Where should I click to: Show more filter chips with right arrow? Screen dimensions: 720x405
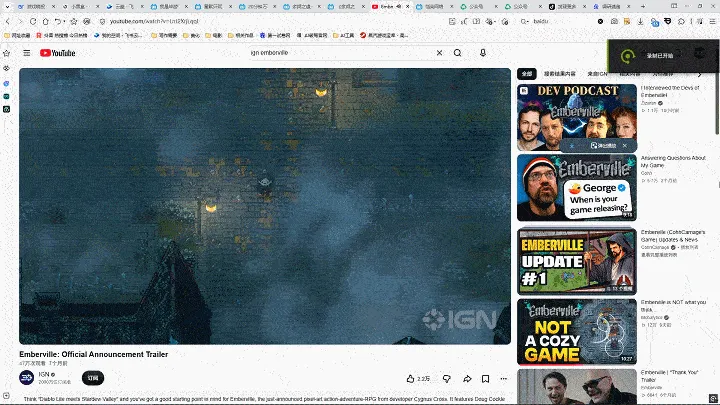699,74
